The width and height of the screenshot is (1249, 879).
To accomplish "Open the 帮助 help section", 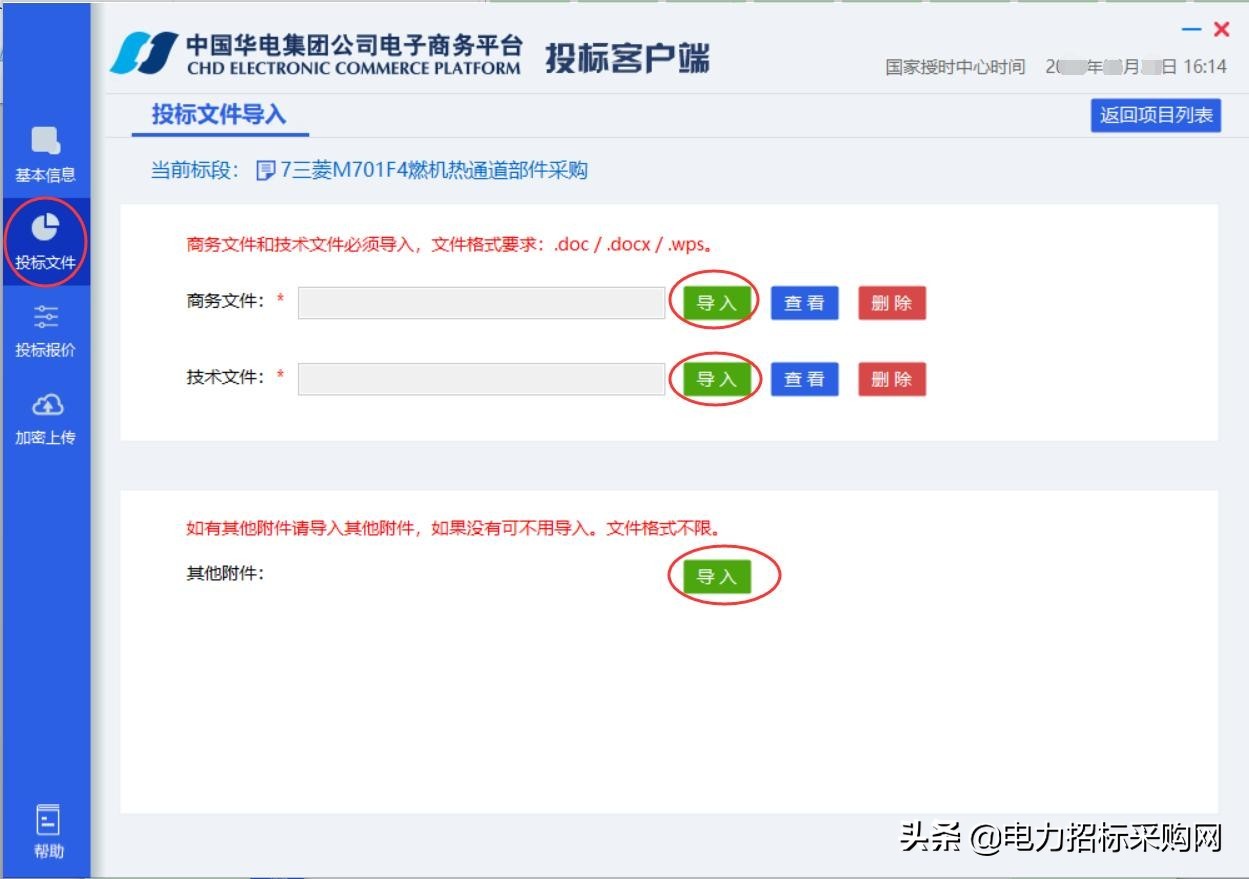I will tap(46, 828).
